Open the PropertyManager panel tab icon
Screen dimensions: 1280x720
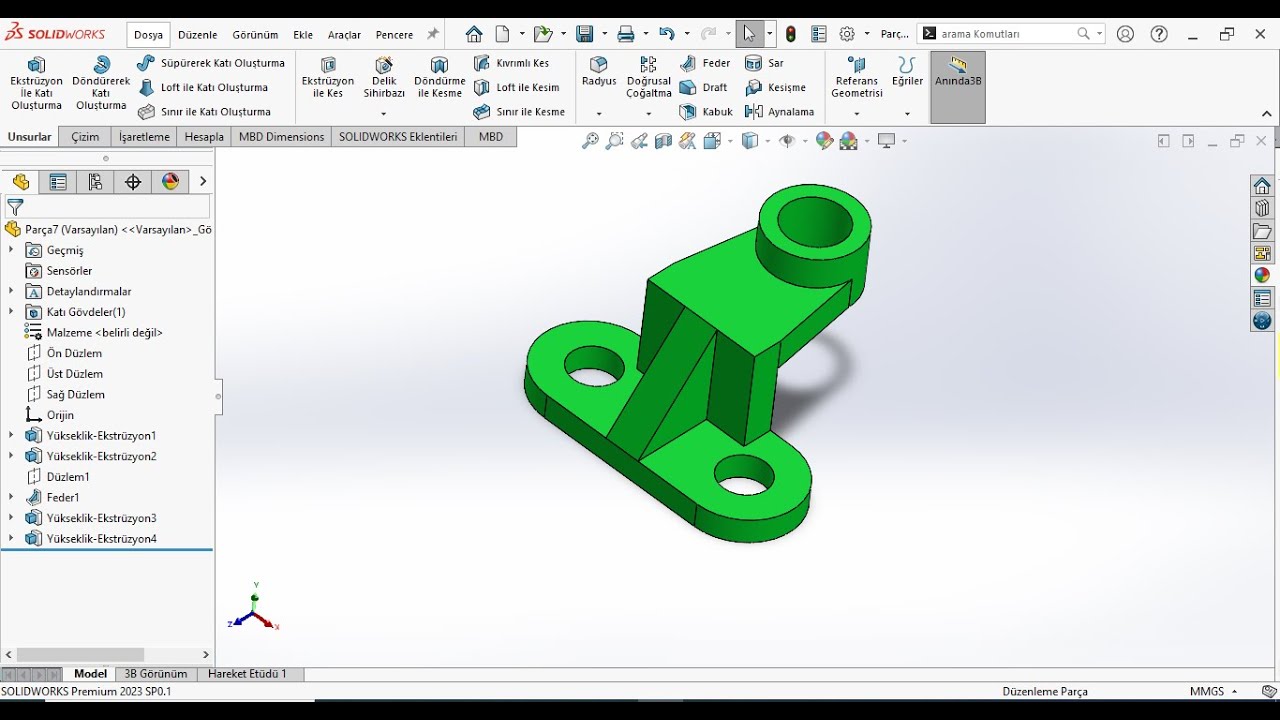pyautogui.click(x=58, y=182)
